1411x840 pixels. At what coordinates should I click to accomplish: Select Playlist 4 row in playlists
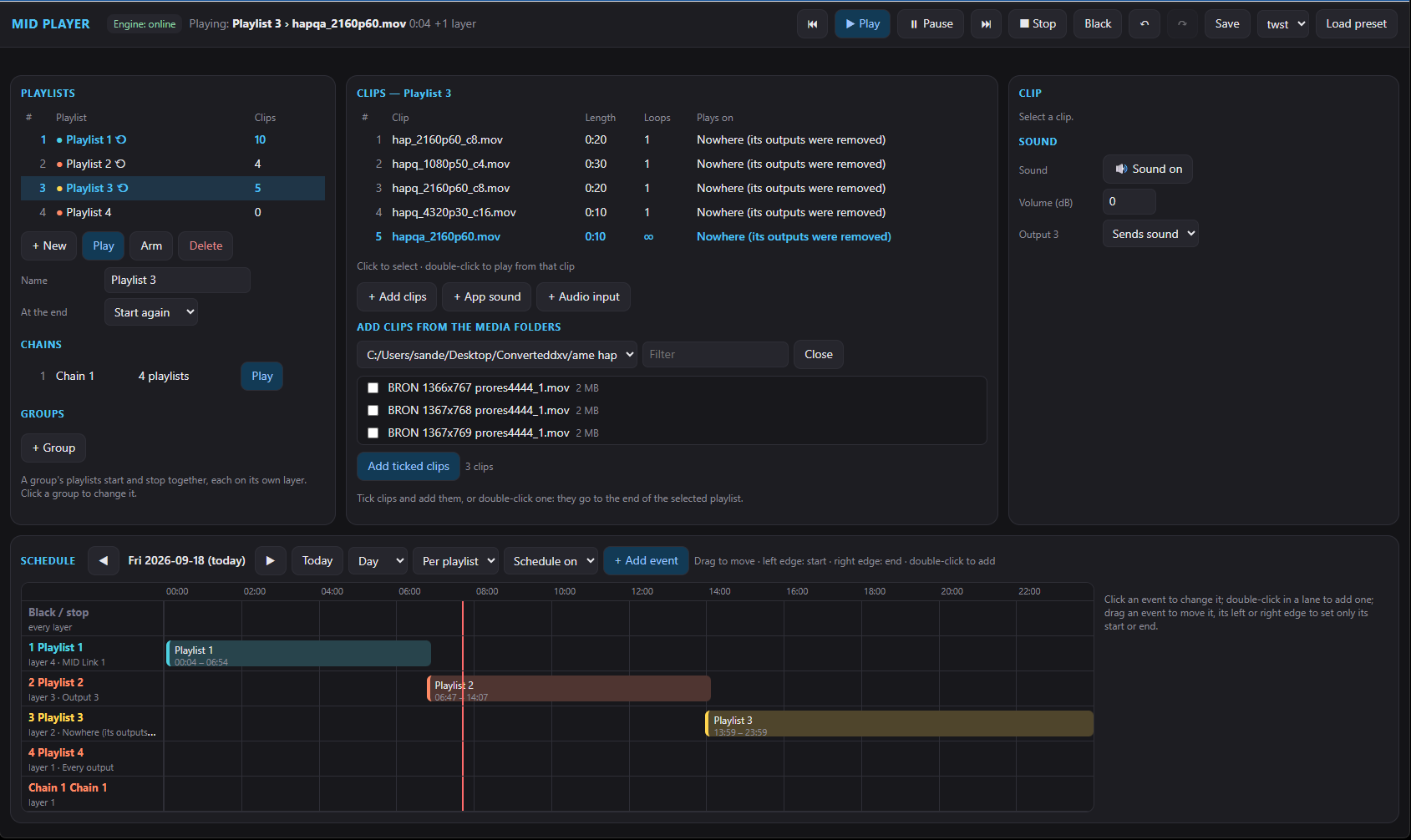pyautogui.click(x=173, y=213)
